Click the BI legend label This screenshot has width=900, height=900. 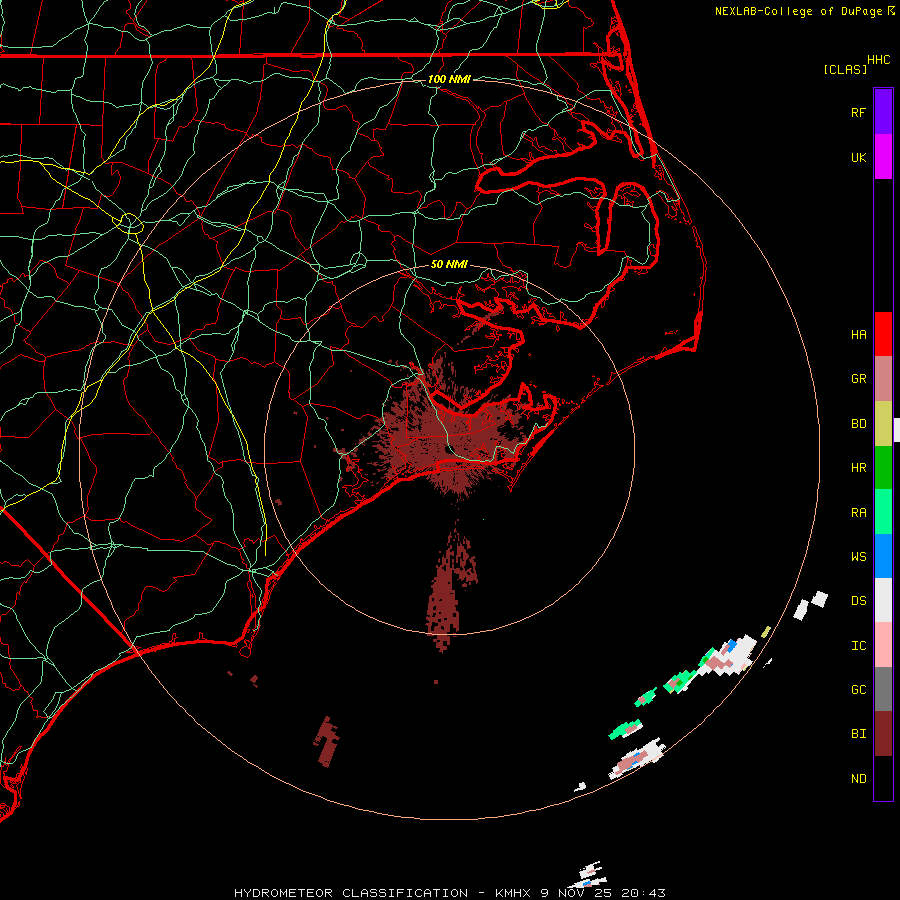click(858, 734)
